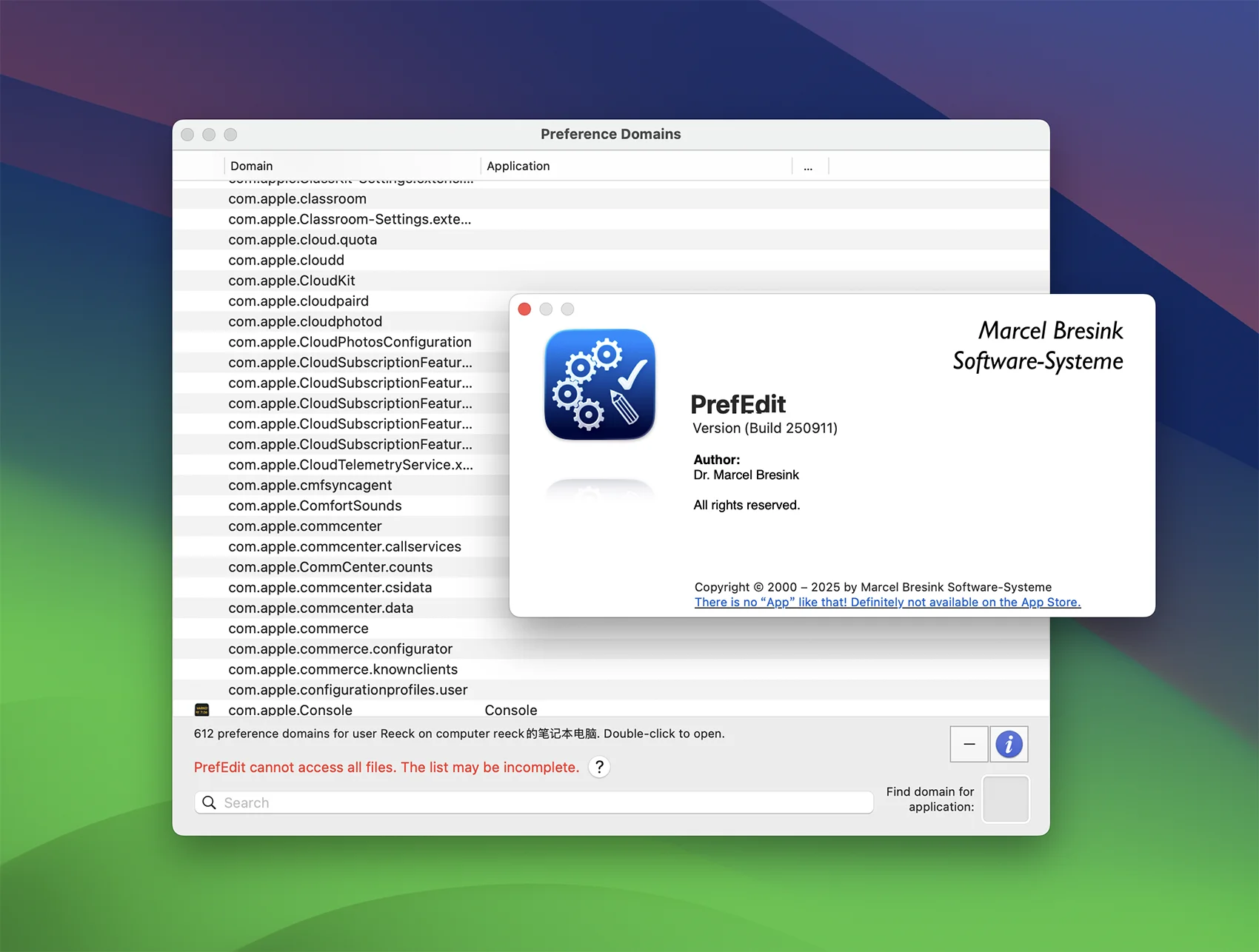1259x952 pixels.
Task: Click the 612 preference domains status text
Action: click(x=459, y=734)
